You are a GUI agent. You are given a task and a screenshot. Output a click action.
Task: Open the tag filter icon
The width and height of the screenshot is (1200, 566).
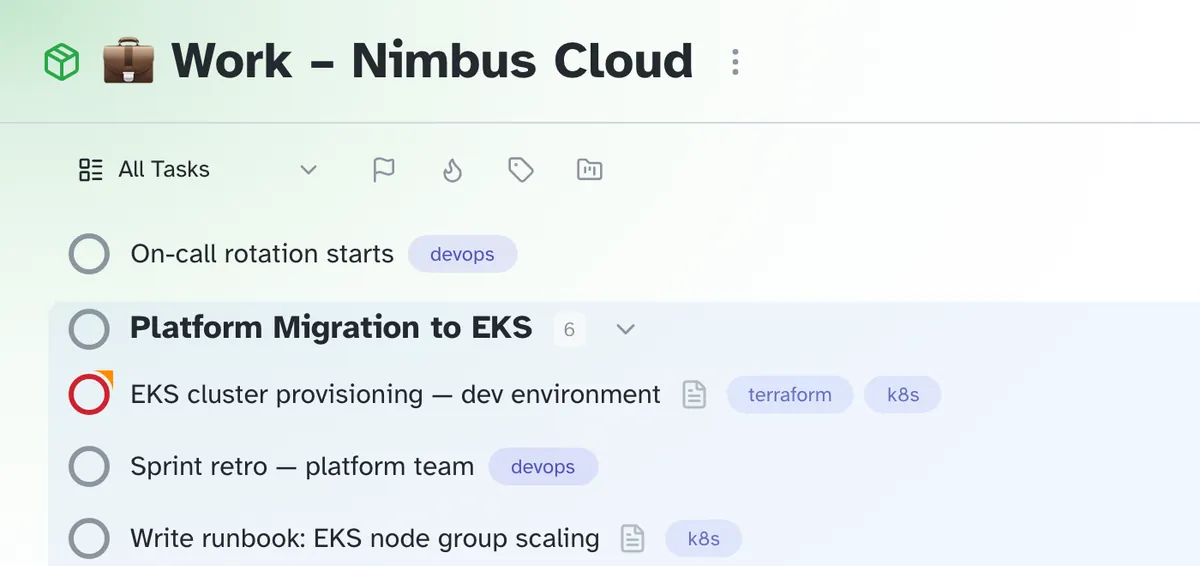[x=520, y=170]
